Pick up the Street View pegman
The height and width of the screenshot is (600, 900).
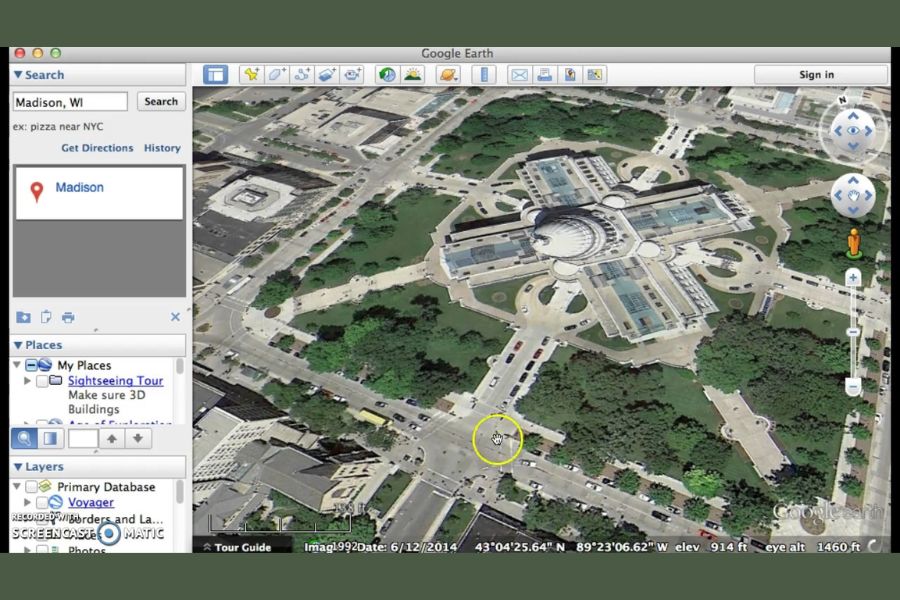[854, 243]
